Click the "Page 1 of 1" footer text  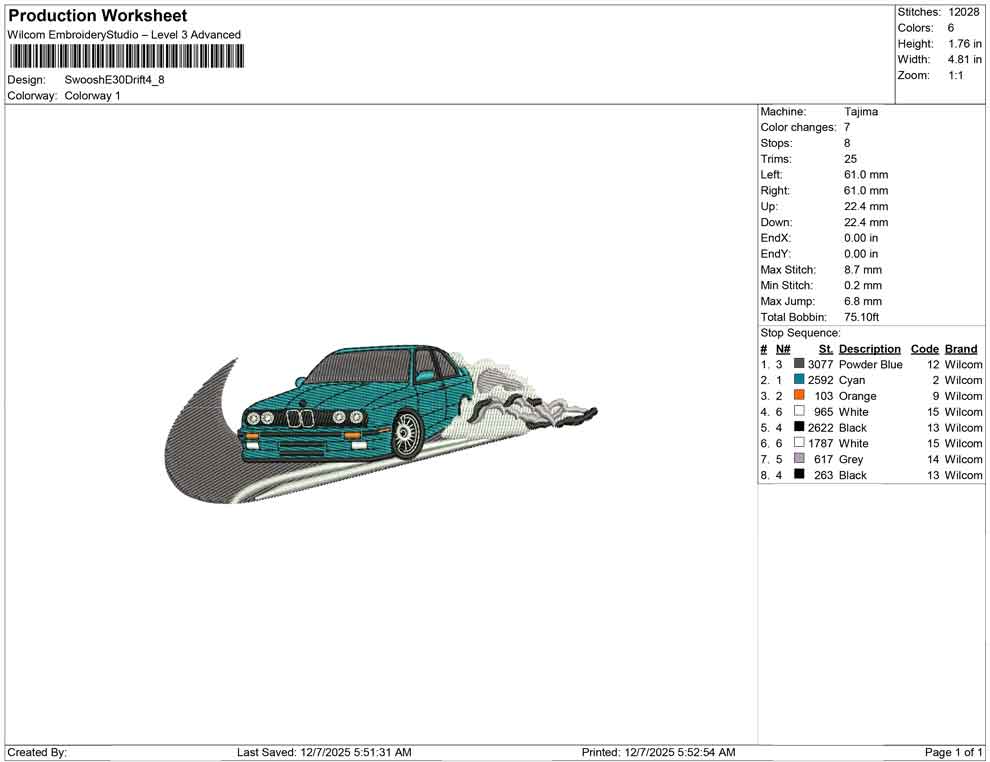click(953, 752)
